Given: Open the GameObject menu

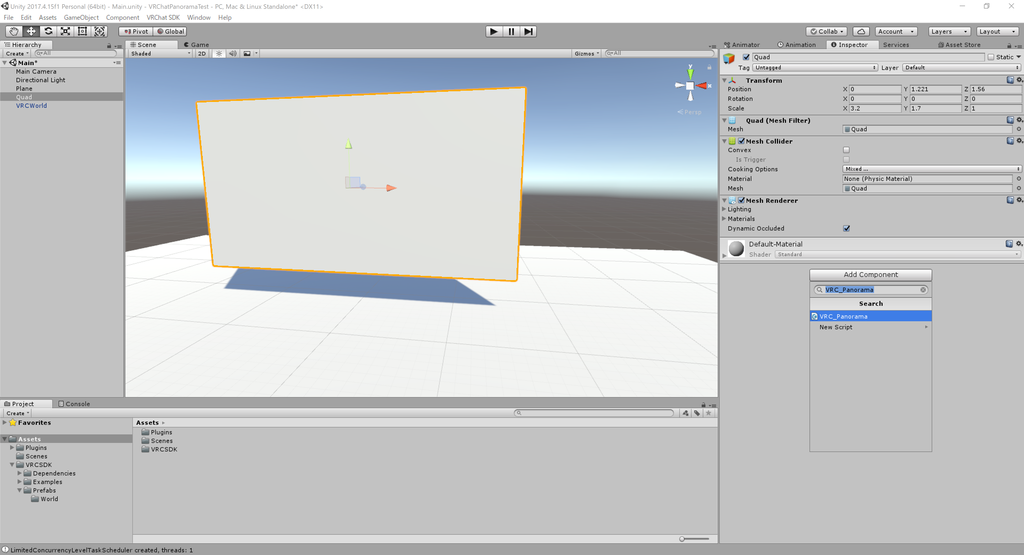Looking at the screenshot, I should tap(82, 18).
